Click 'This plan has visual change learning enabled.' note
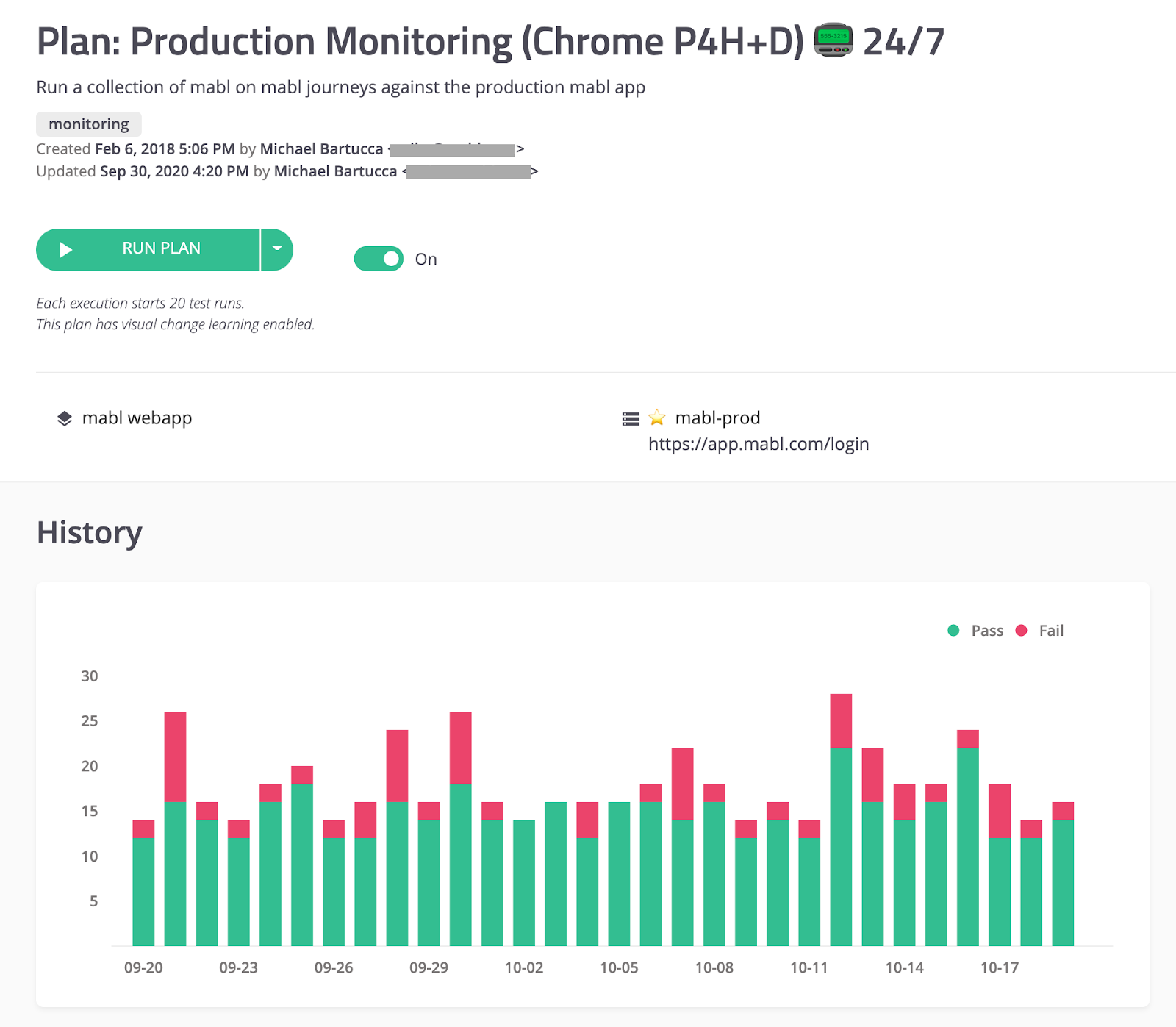The height and width of the screenshot is (1027, 1176). click(176, 324)
